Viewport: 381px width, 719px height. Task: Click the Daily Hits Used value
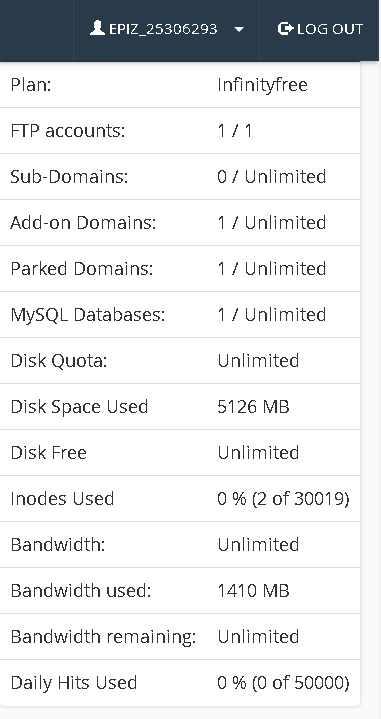(283, 683)
